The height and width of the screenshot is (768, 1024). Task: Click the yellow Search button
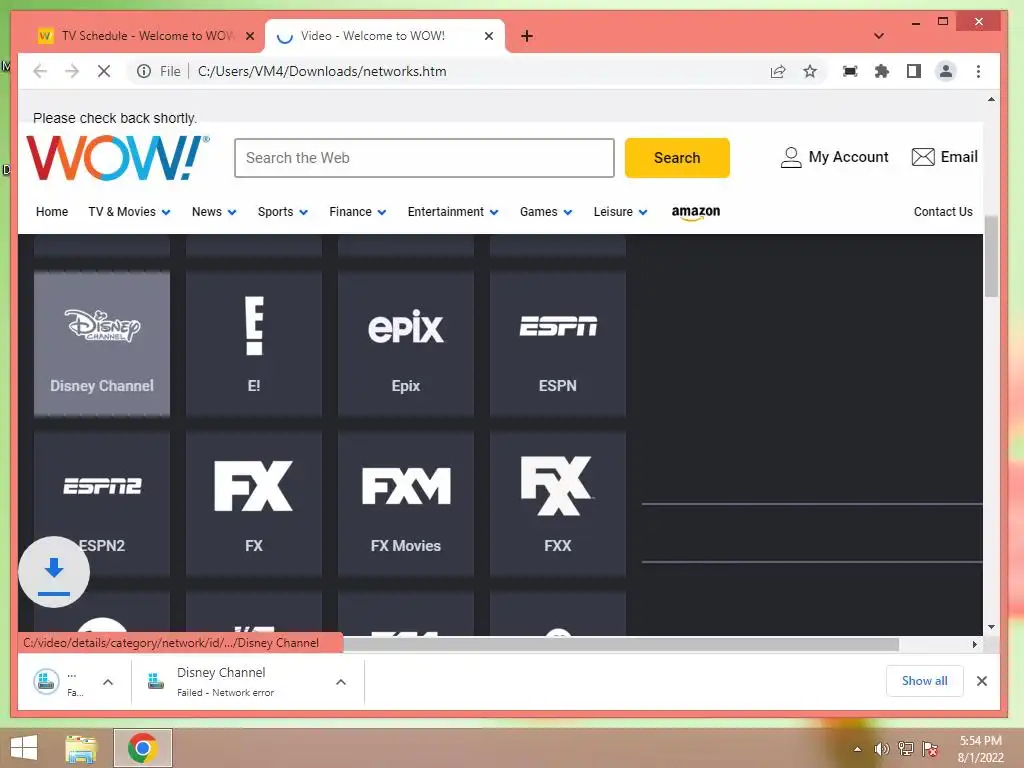tap(677, 157)
